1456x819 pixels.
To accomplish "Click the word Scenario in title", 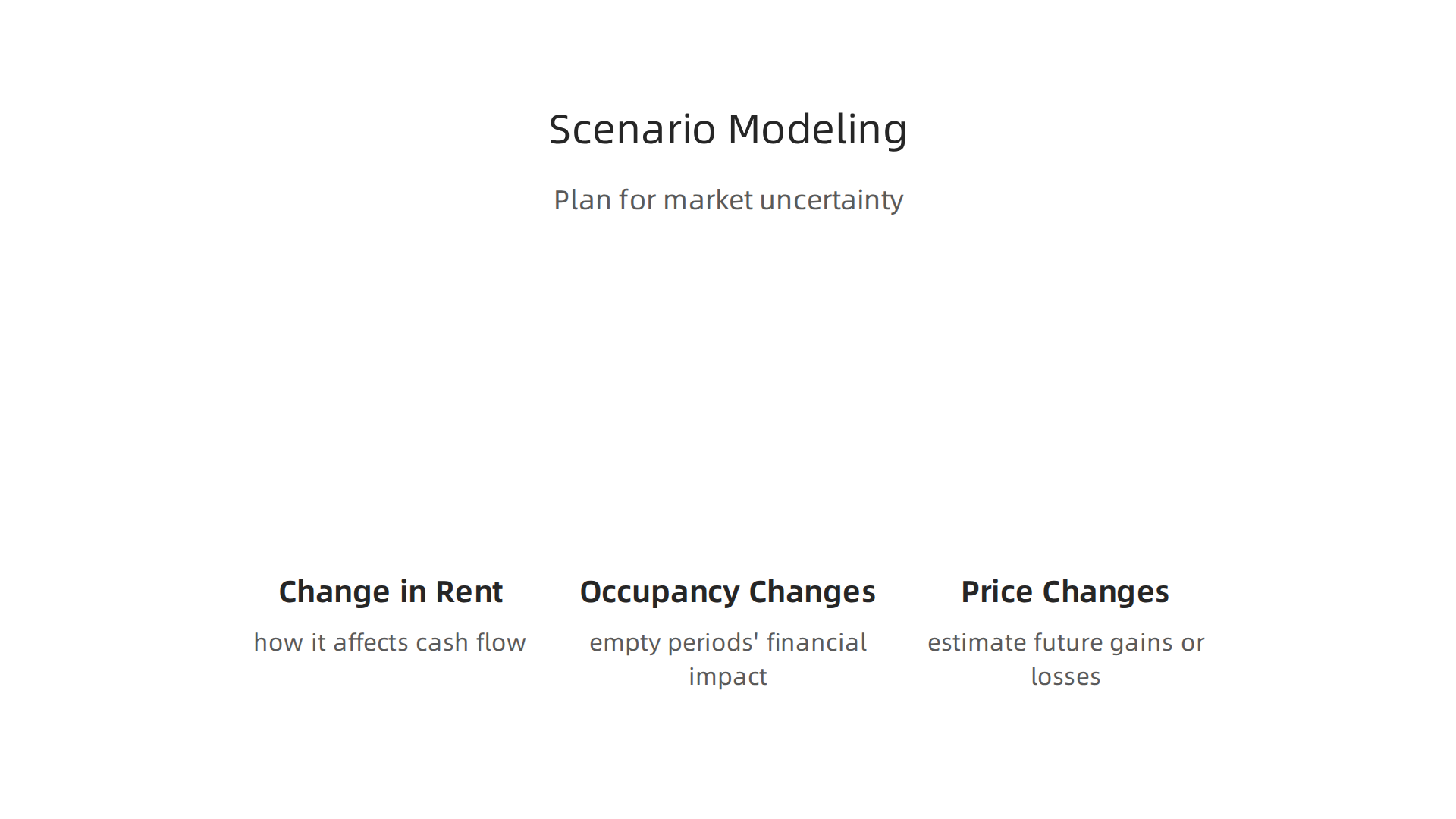I will (x=632, y=129).
